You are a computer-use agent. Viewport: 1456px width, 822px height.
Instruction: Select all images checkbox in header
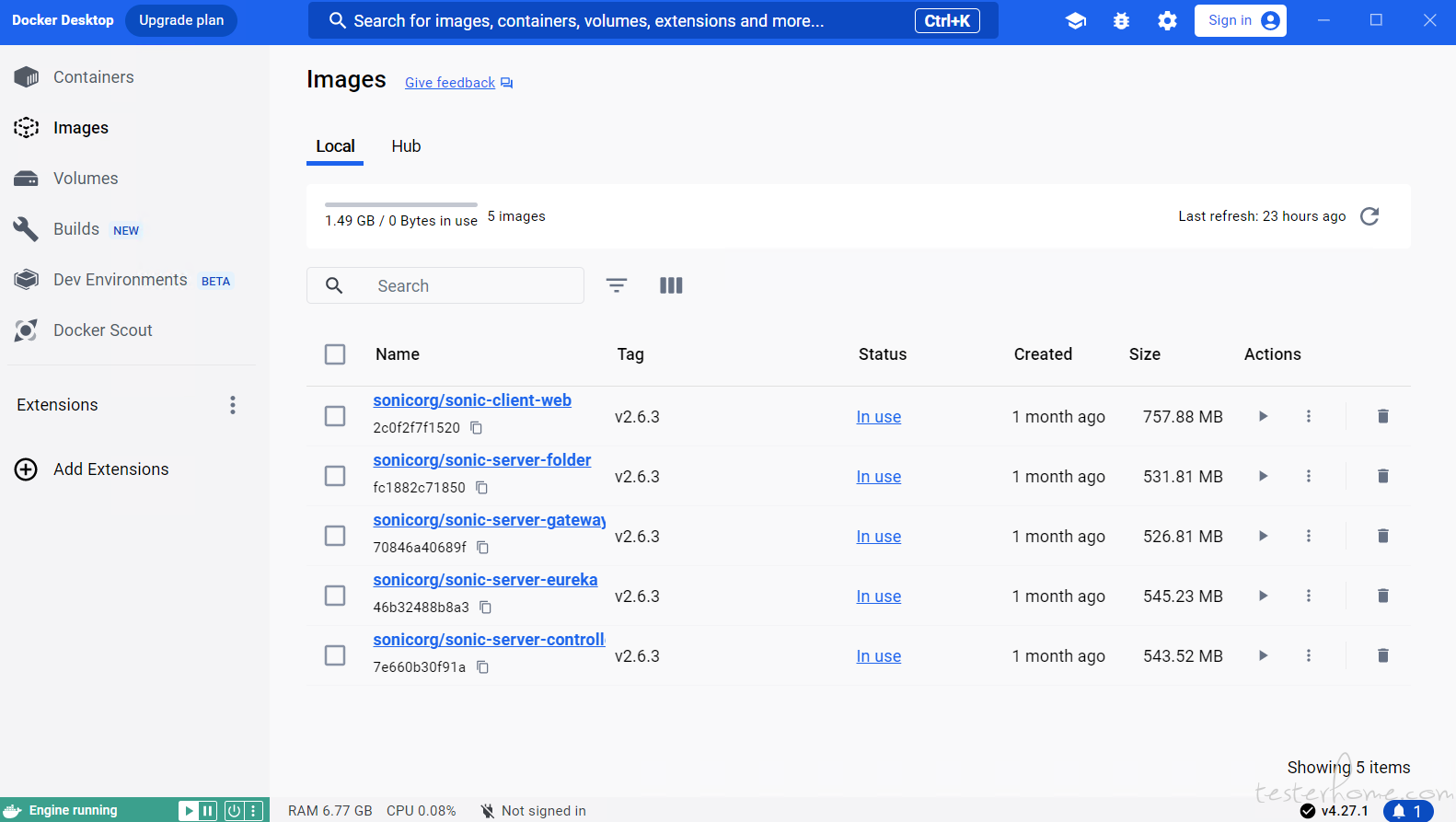335,354
